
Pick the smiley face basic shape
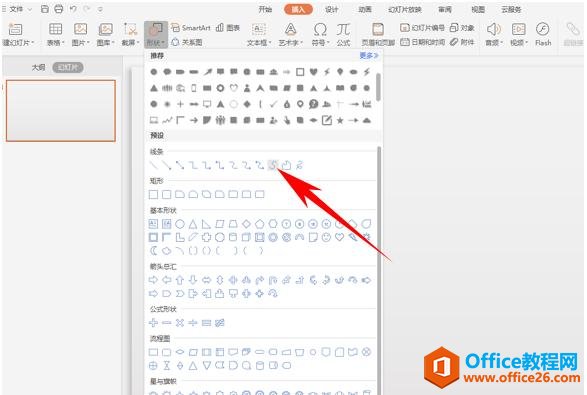click(x=326, y=237)
